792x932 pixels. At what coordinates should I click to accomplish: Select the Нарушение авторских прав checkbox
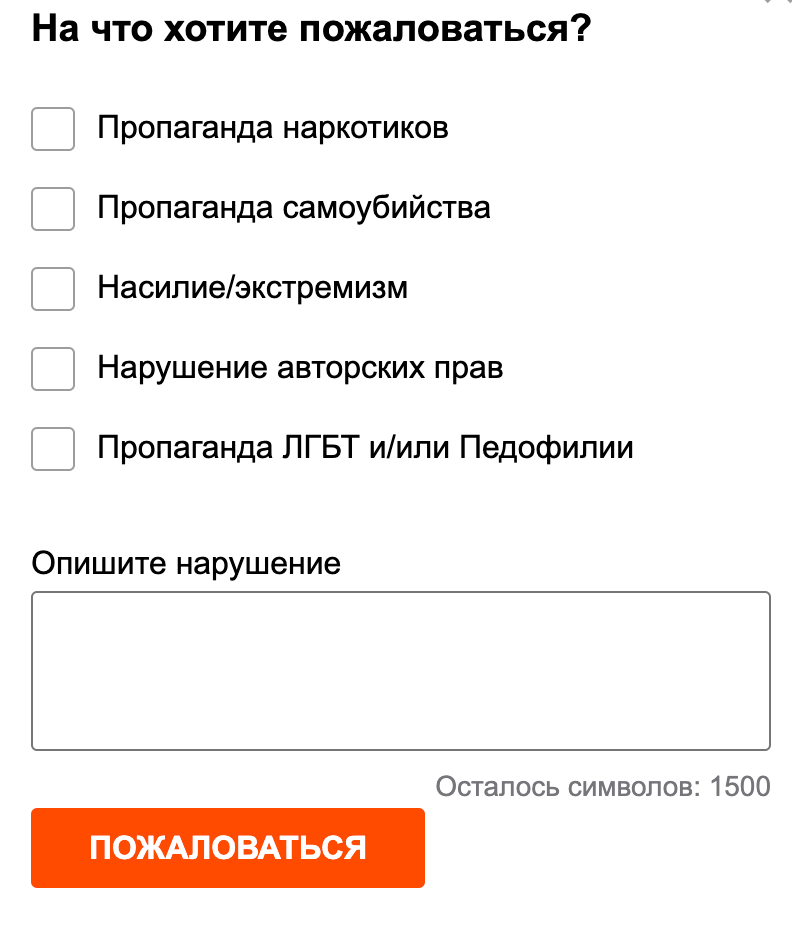[53, 369]
